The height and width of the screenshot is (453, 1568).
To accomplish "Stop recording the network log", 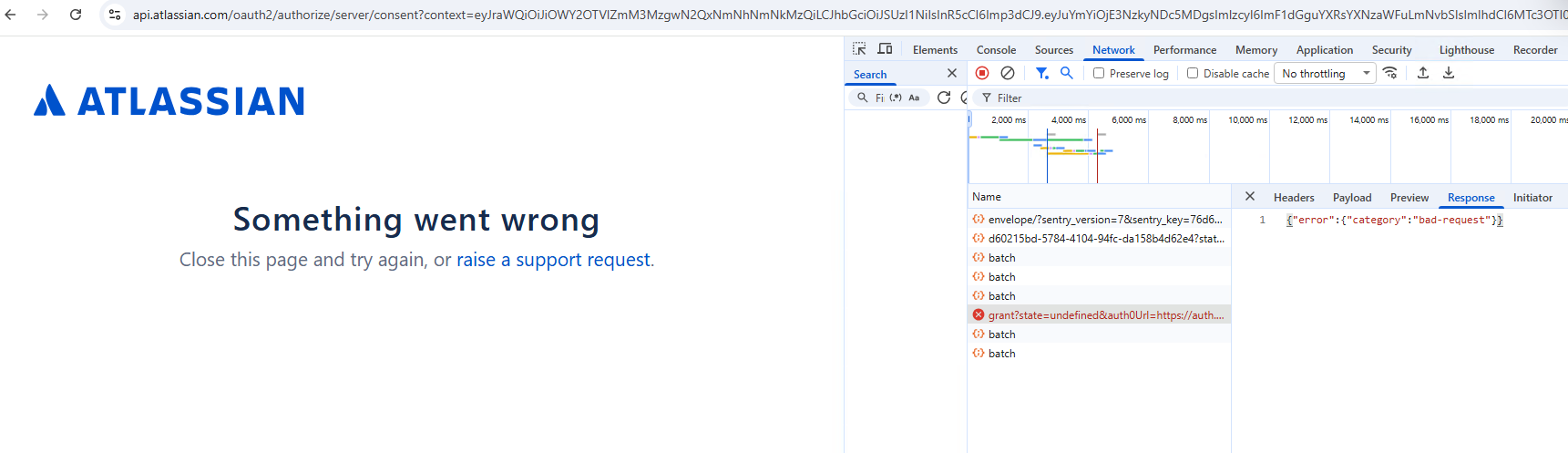I will pos(982,73).
